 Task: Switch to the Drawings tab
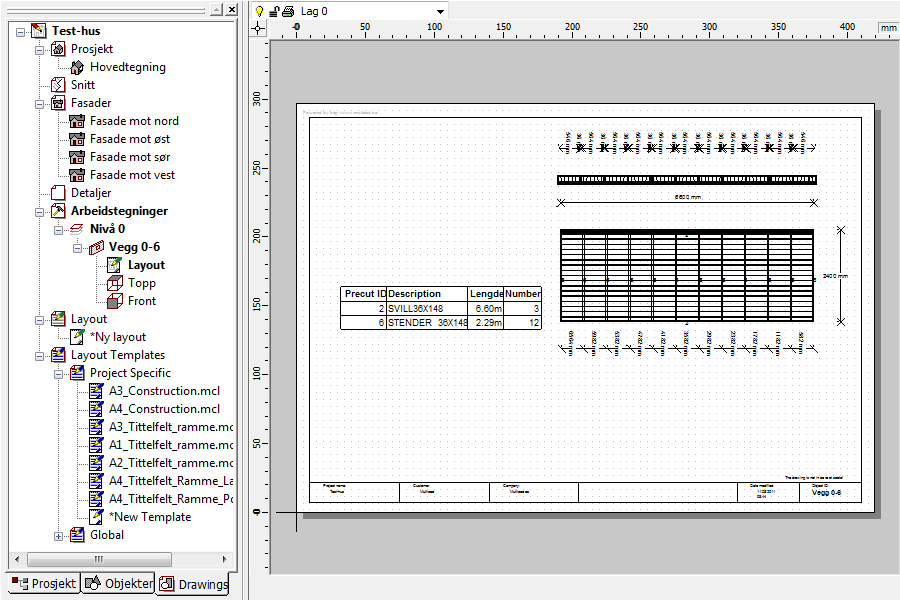[x=193, y=584]
